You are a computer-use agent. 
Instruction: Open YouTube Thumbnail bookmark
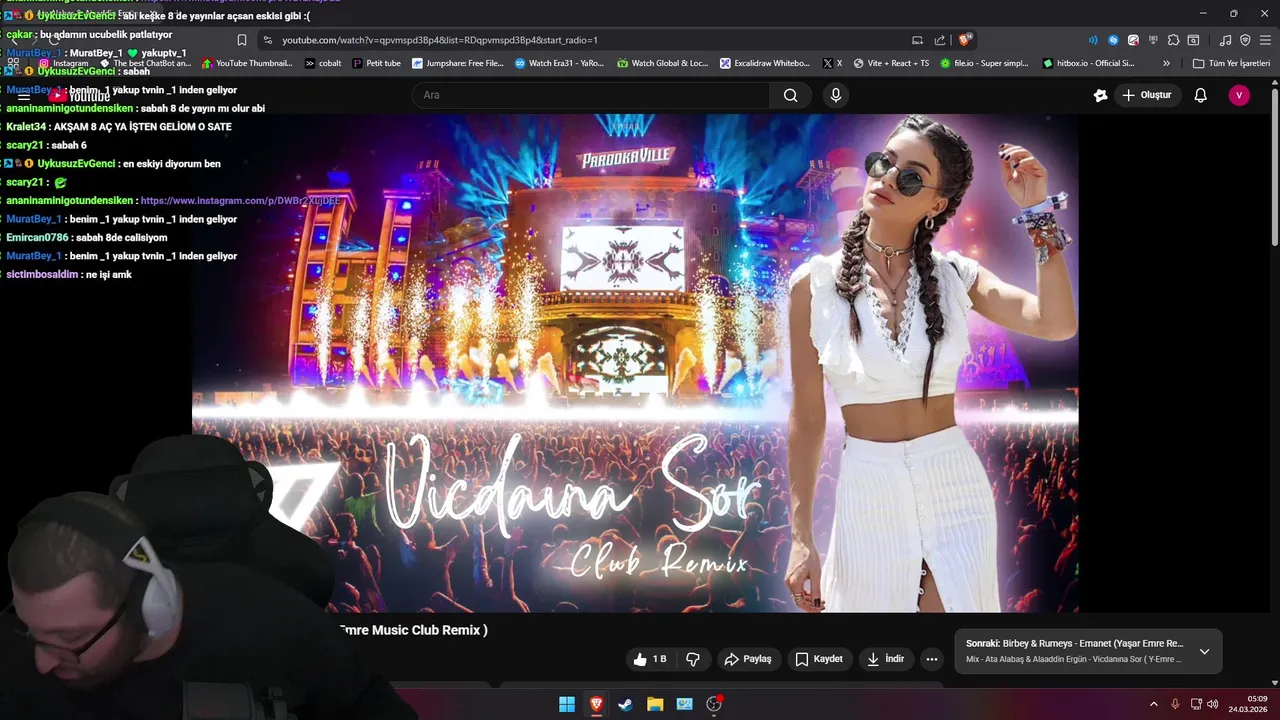point(247,63)
